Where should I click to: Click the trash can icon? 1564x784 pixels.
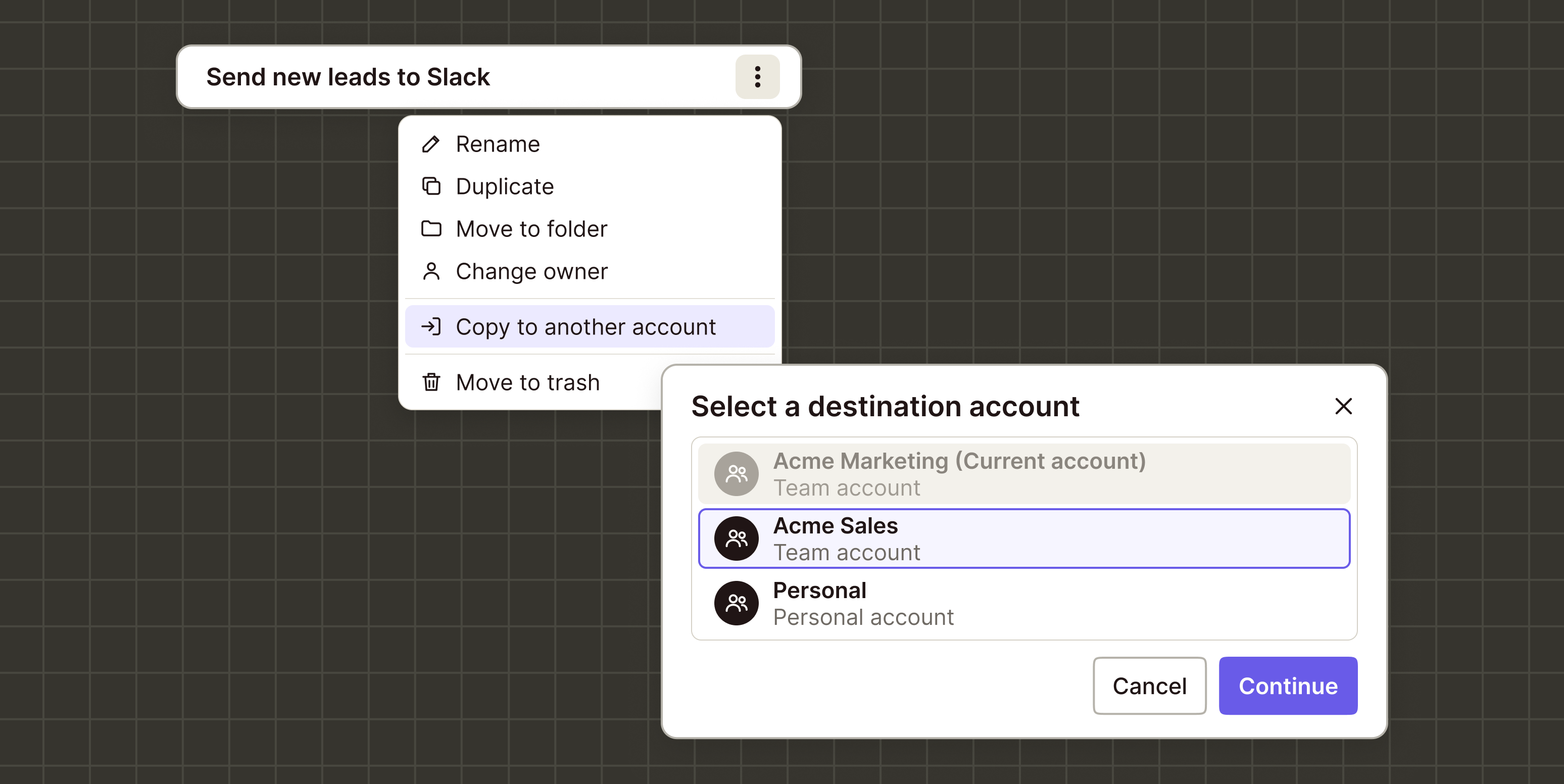pos(431,382)
